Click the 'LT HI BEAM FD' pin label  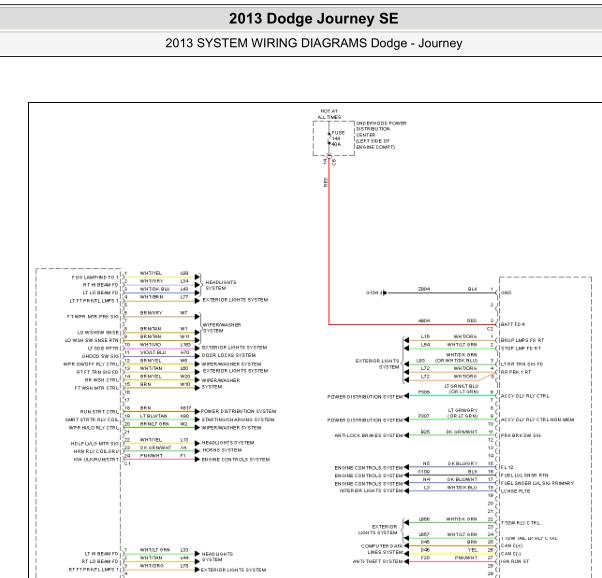[x=101, y=554]
